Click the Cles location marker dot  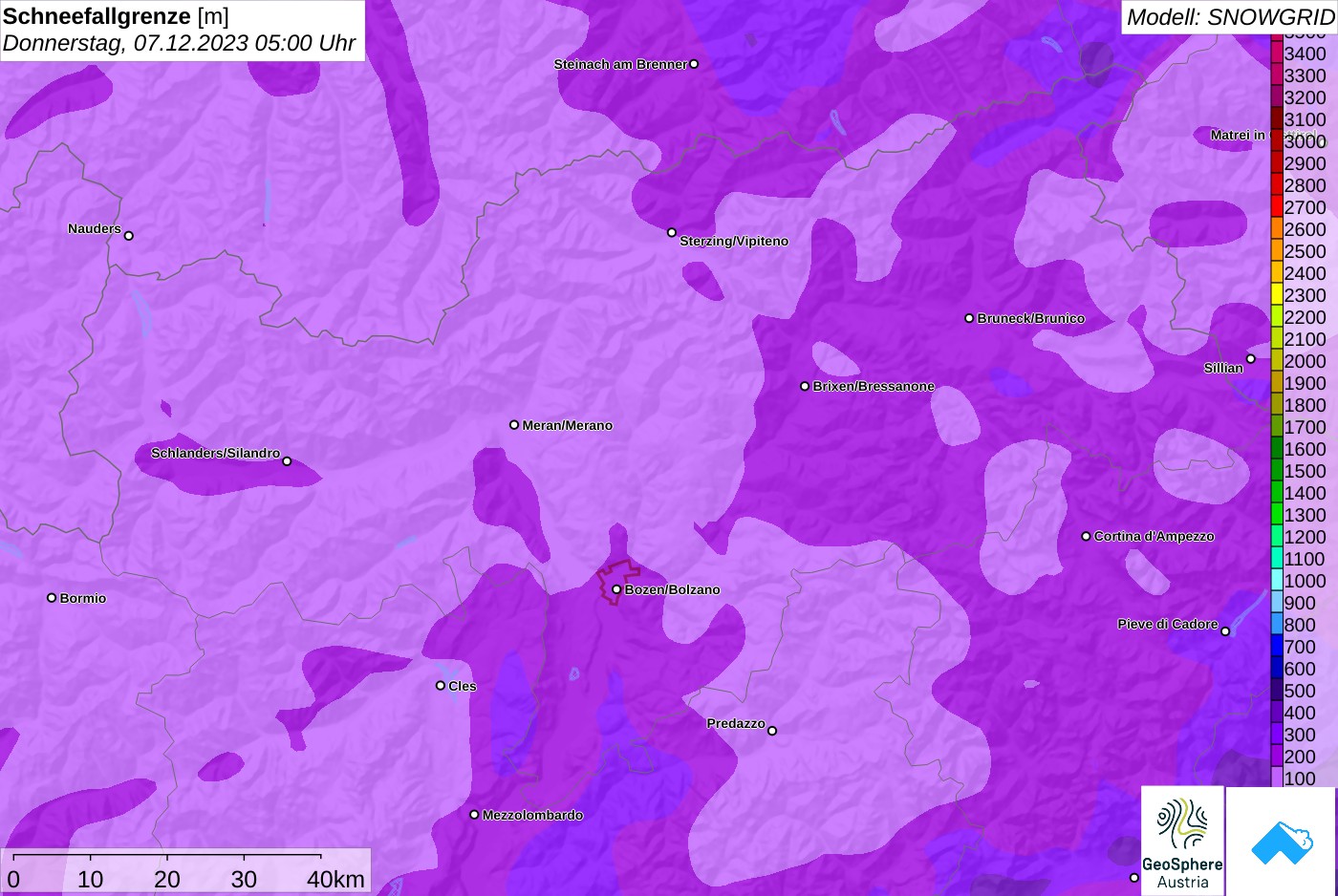441,686
